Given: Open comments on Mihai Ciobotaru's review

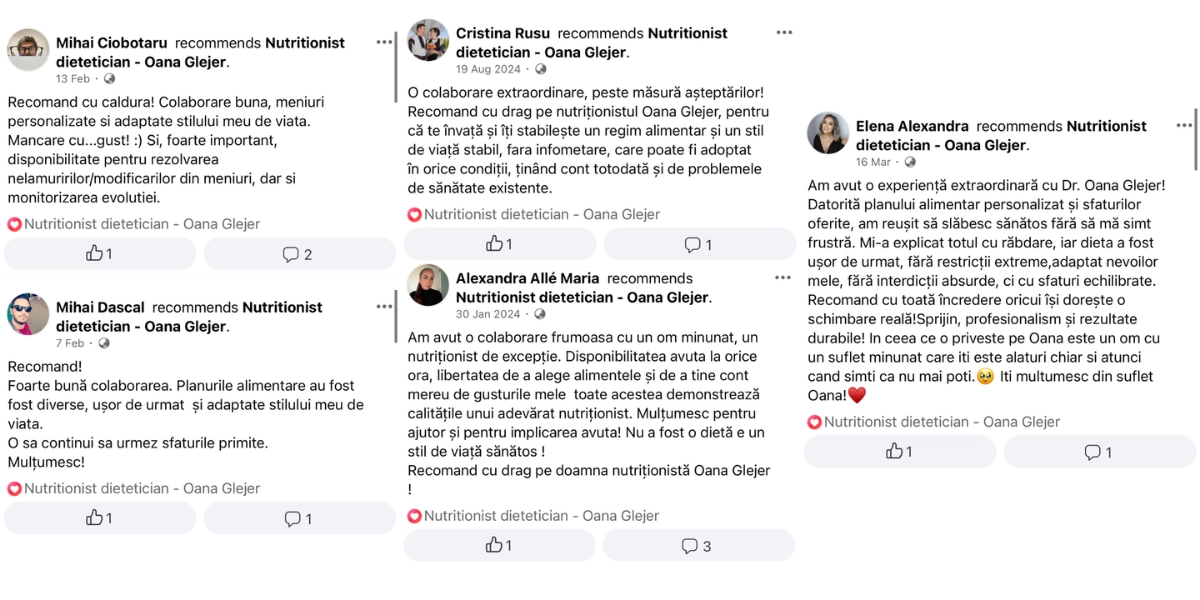Looking at the screenshot, I should click(x=298, y=254).
